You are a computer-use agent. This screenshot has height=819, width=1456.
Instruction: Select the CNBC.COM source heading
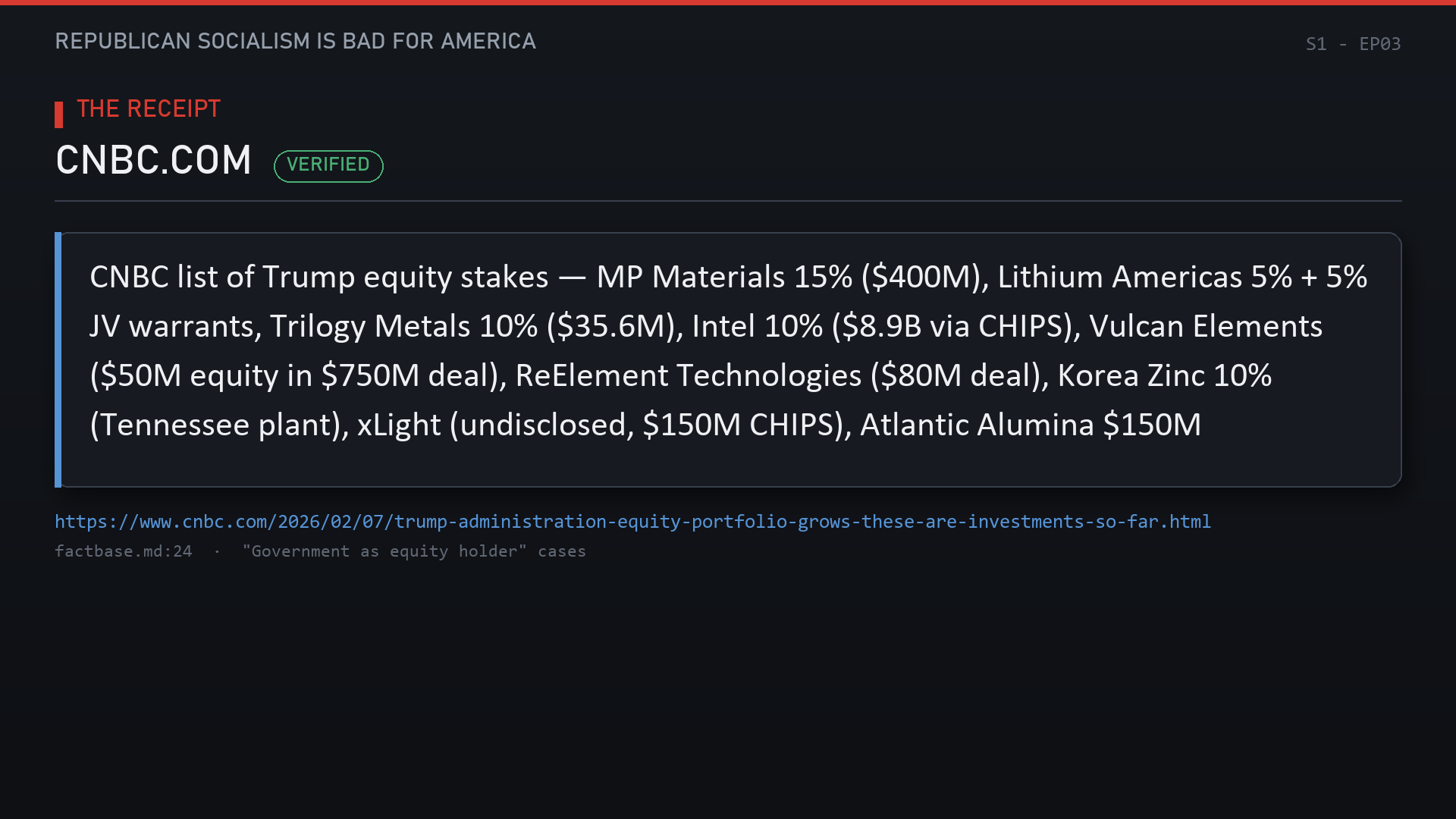click(153, 160)
